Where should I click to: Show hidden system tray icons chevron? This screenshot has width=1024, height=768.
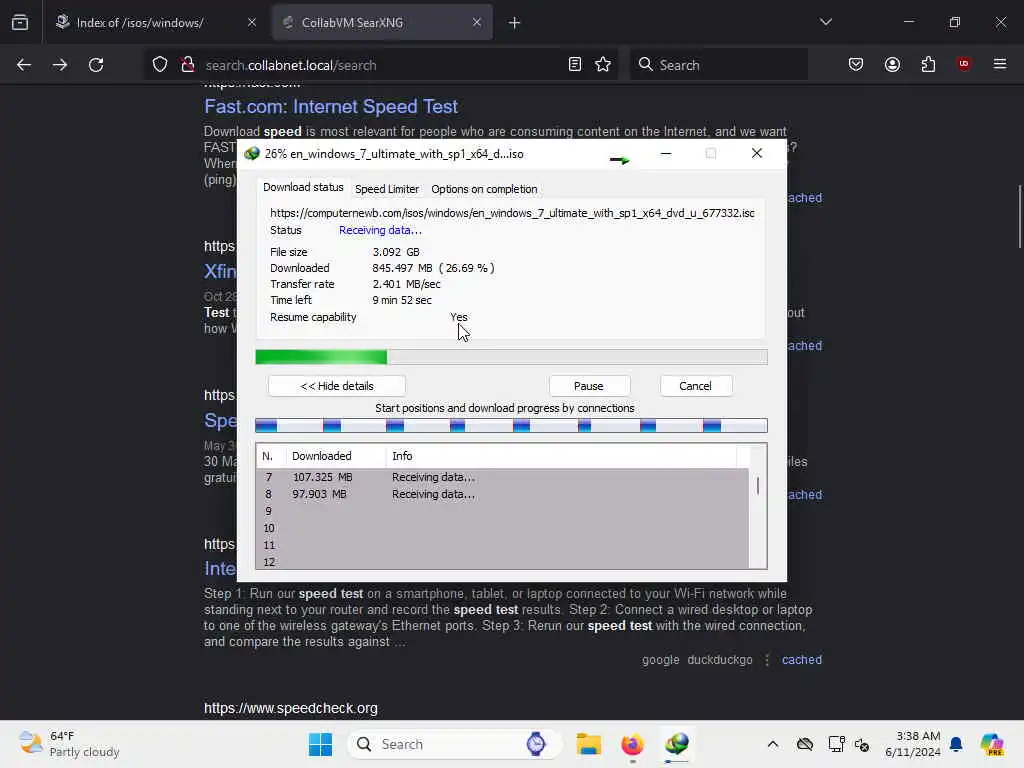click(x=773, y=744)
